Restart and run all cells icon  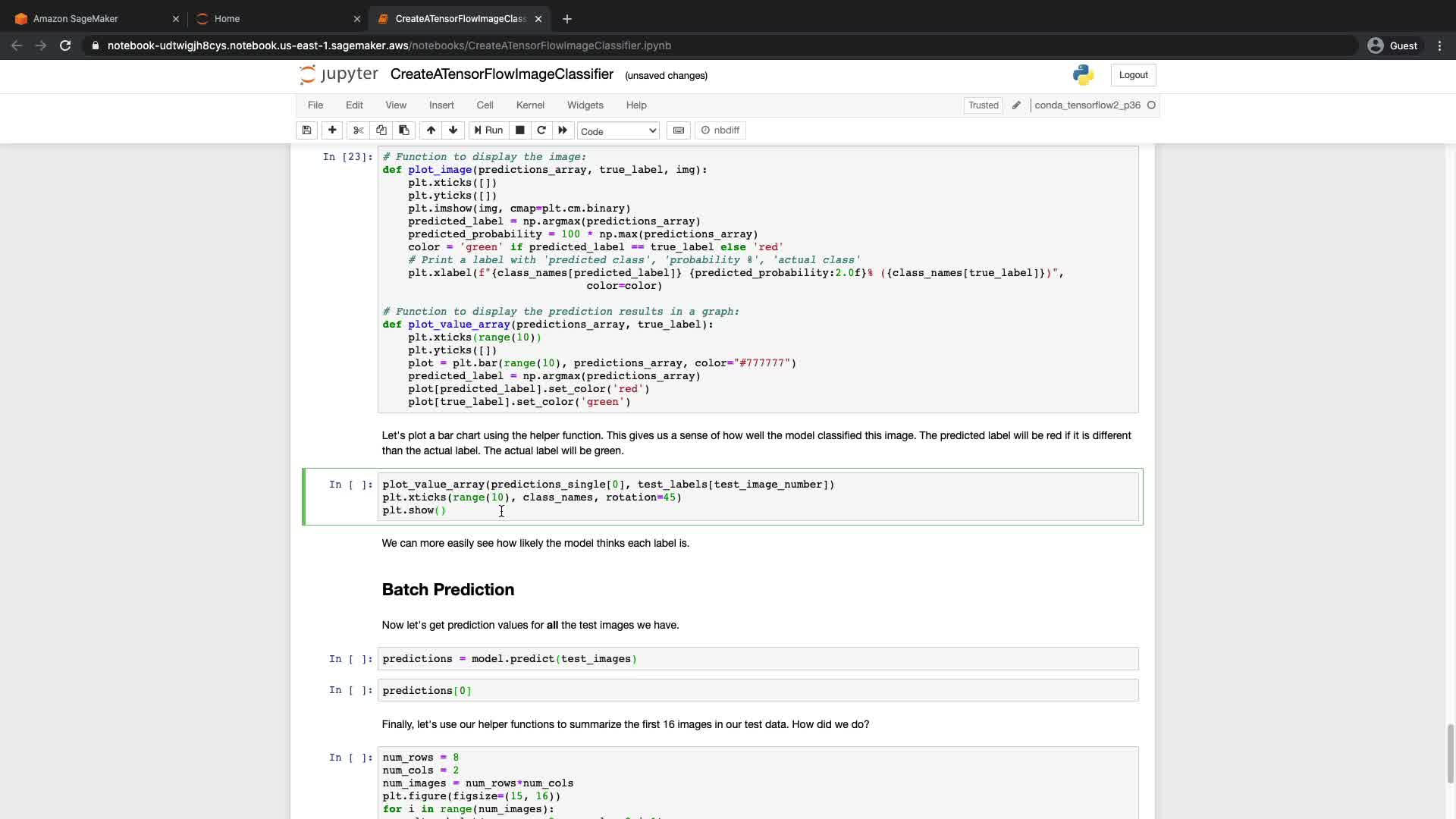click(x=563, y=130)
